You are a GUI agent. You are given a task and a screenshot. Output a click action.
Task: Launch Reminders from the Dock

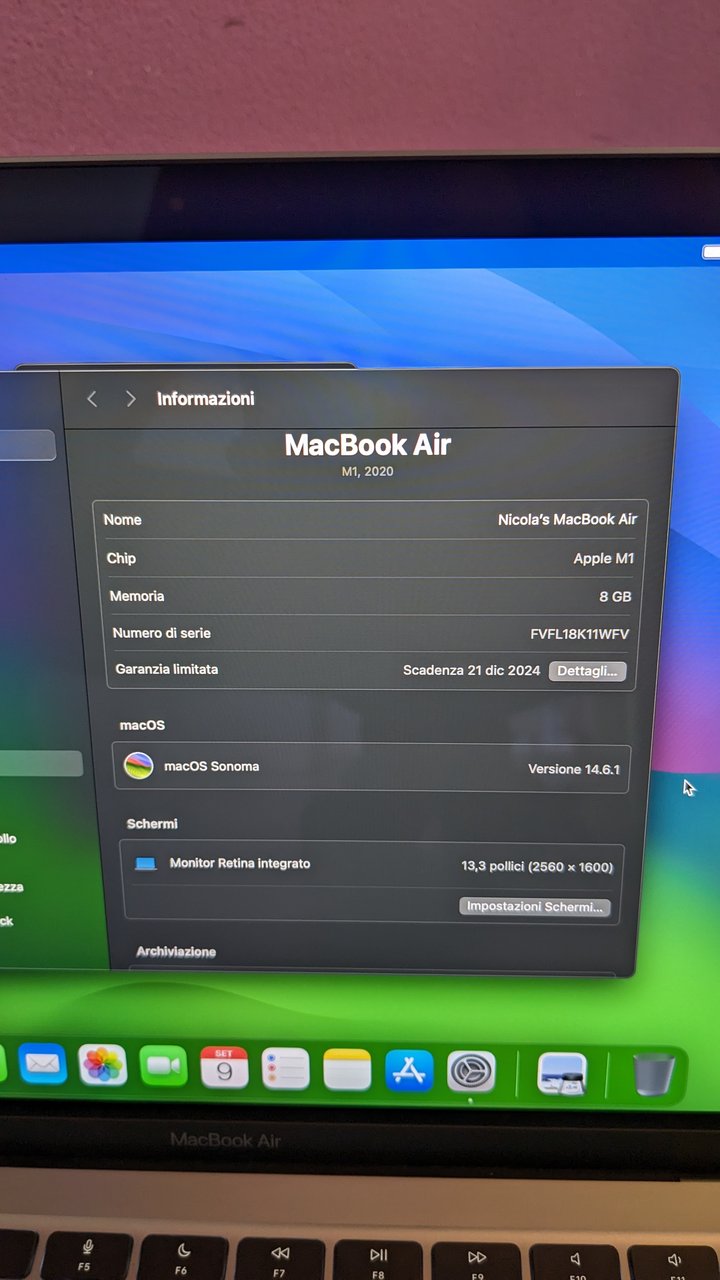coord(286,1069)
